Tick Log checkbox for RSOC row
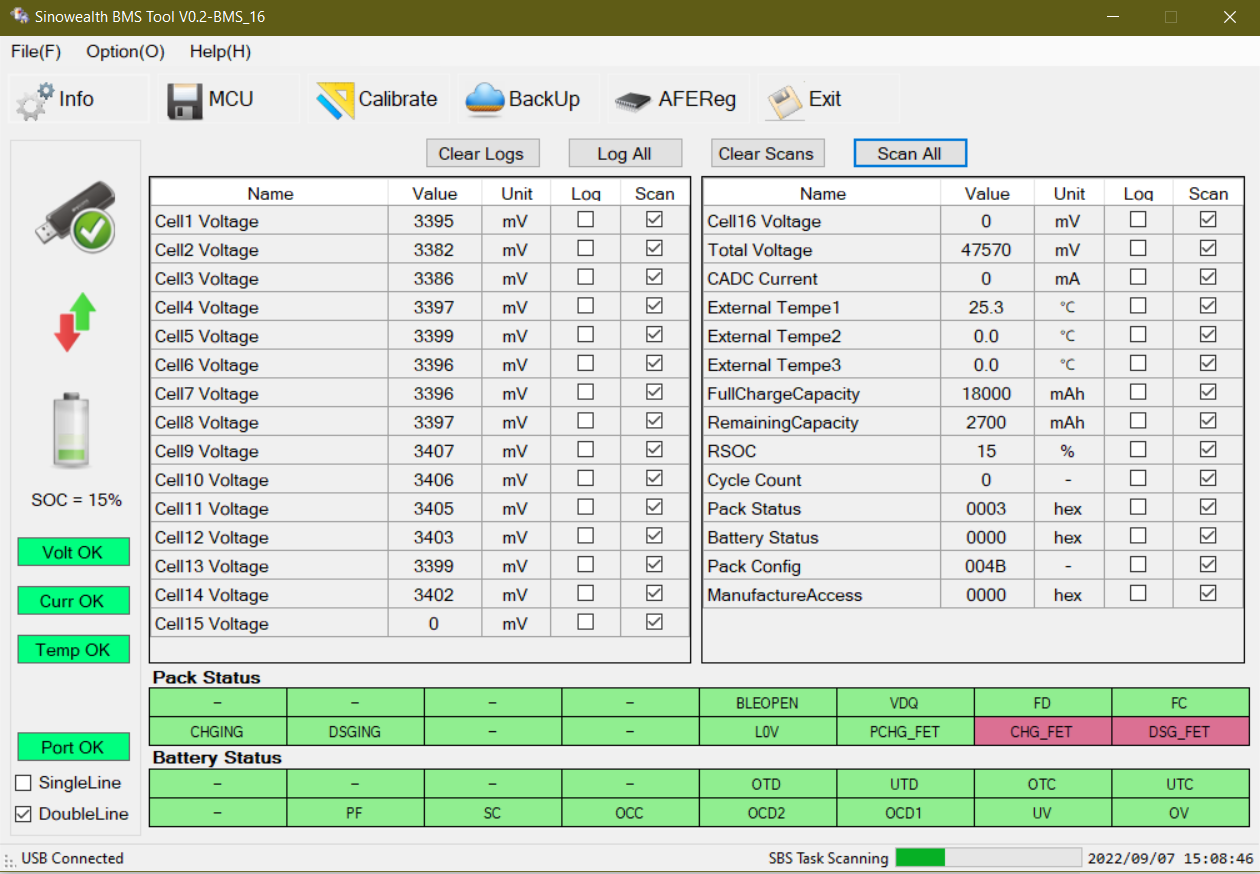 click(1138, 449)
